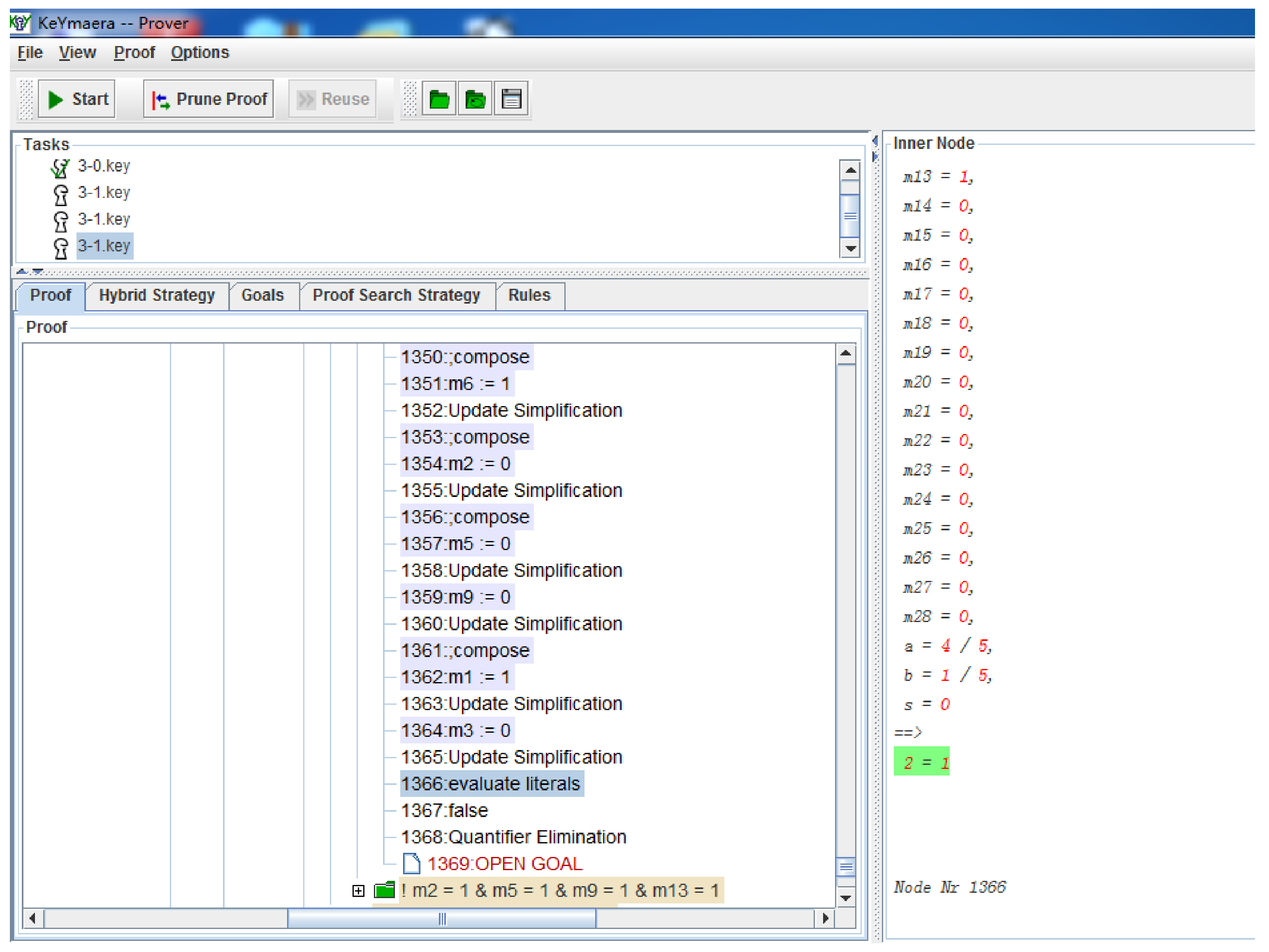
Task: Select proof node 1368 Quantifier Elimination
Action: [513, 837]
